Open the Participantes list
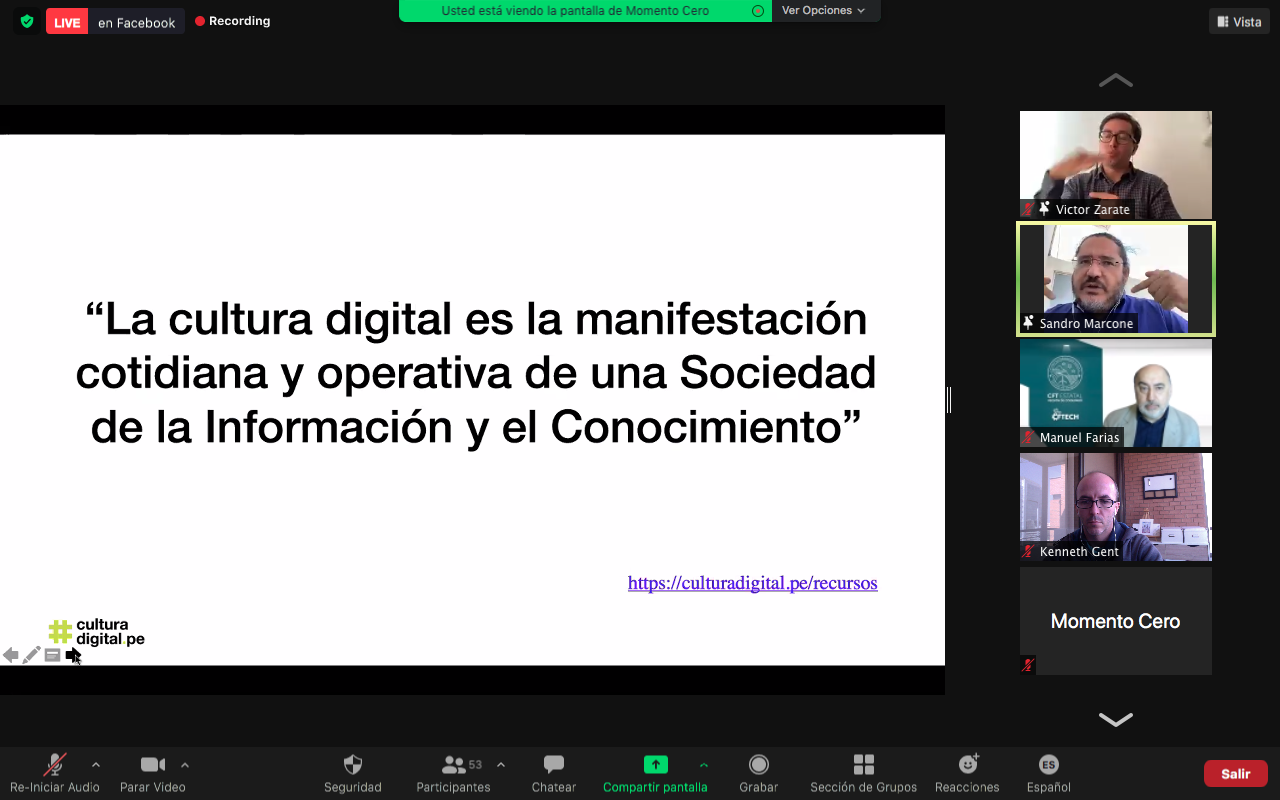This screenshot has width=1280, height=800. click(x=454, y=766)
